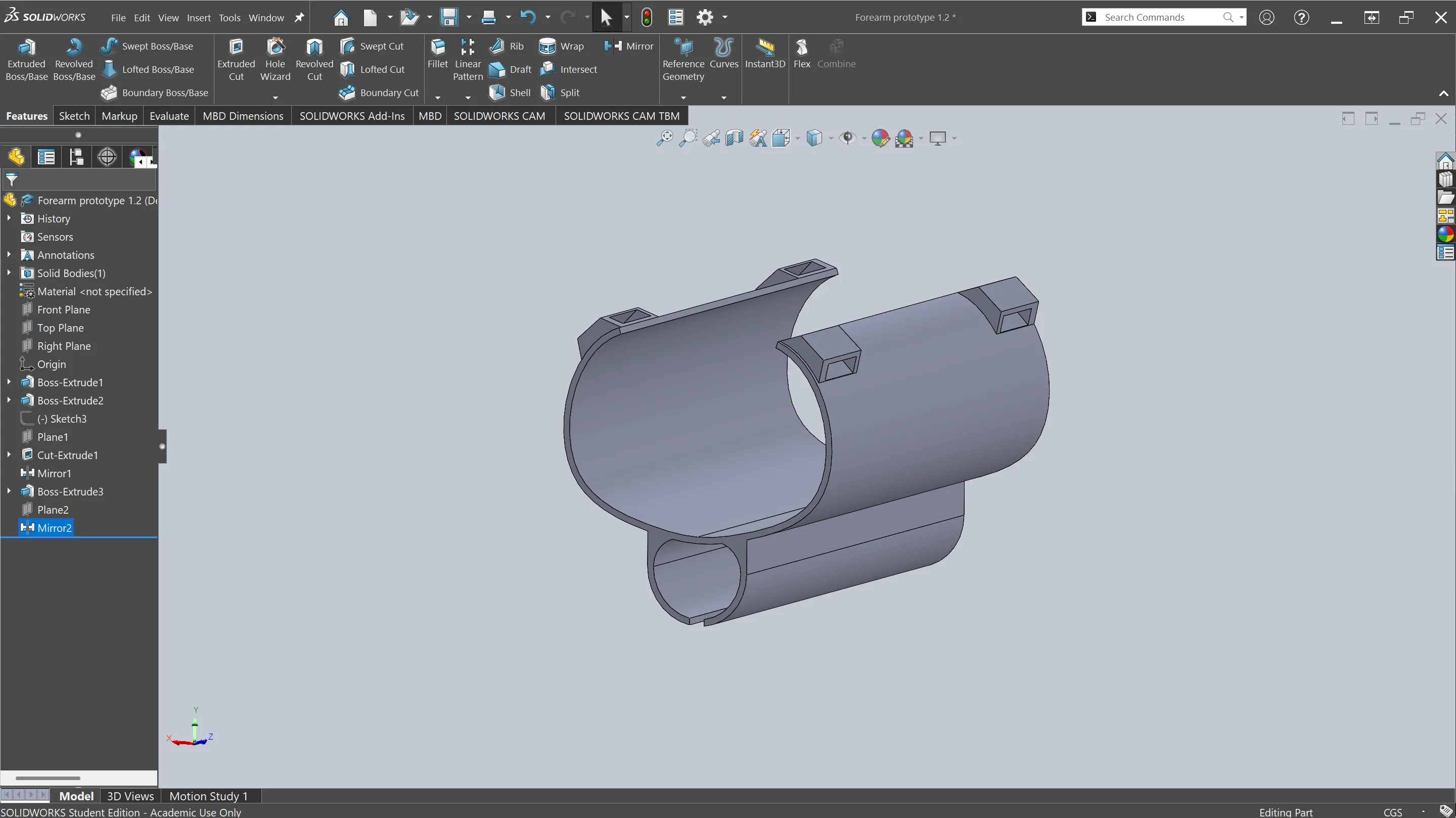This screenshot has height=818, width=1456.
Task: Select the Flex tool
Action: click(801, 53)
